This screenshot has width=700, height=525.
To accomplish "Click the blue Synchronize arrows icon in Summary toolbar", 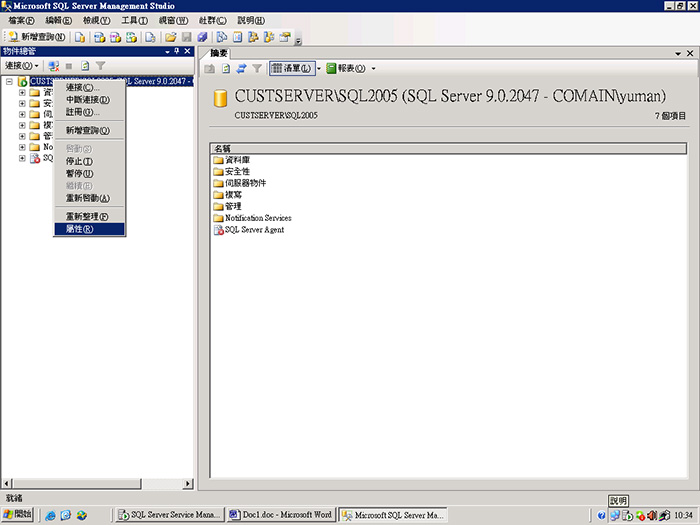I will [x=241, y=68].
